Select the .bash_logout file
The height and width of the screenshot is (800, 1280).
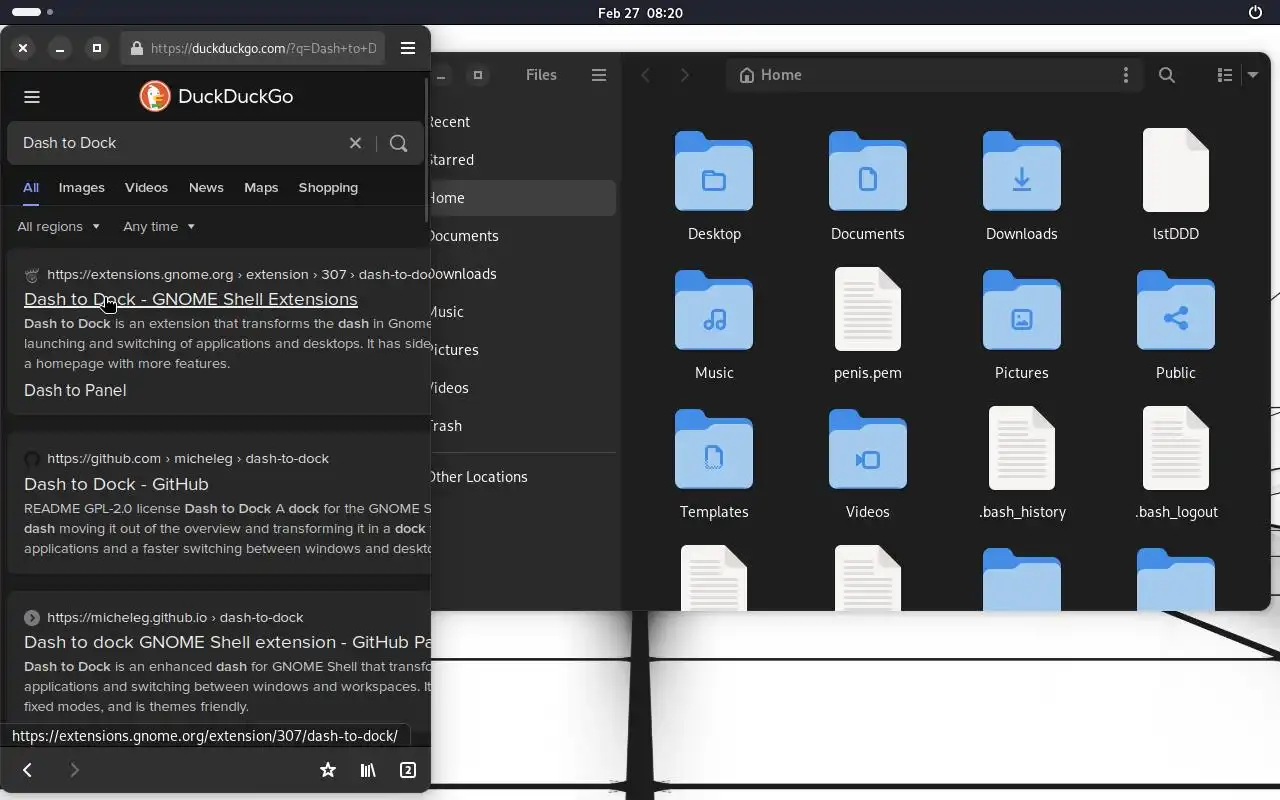tap(1176, 465)
